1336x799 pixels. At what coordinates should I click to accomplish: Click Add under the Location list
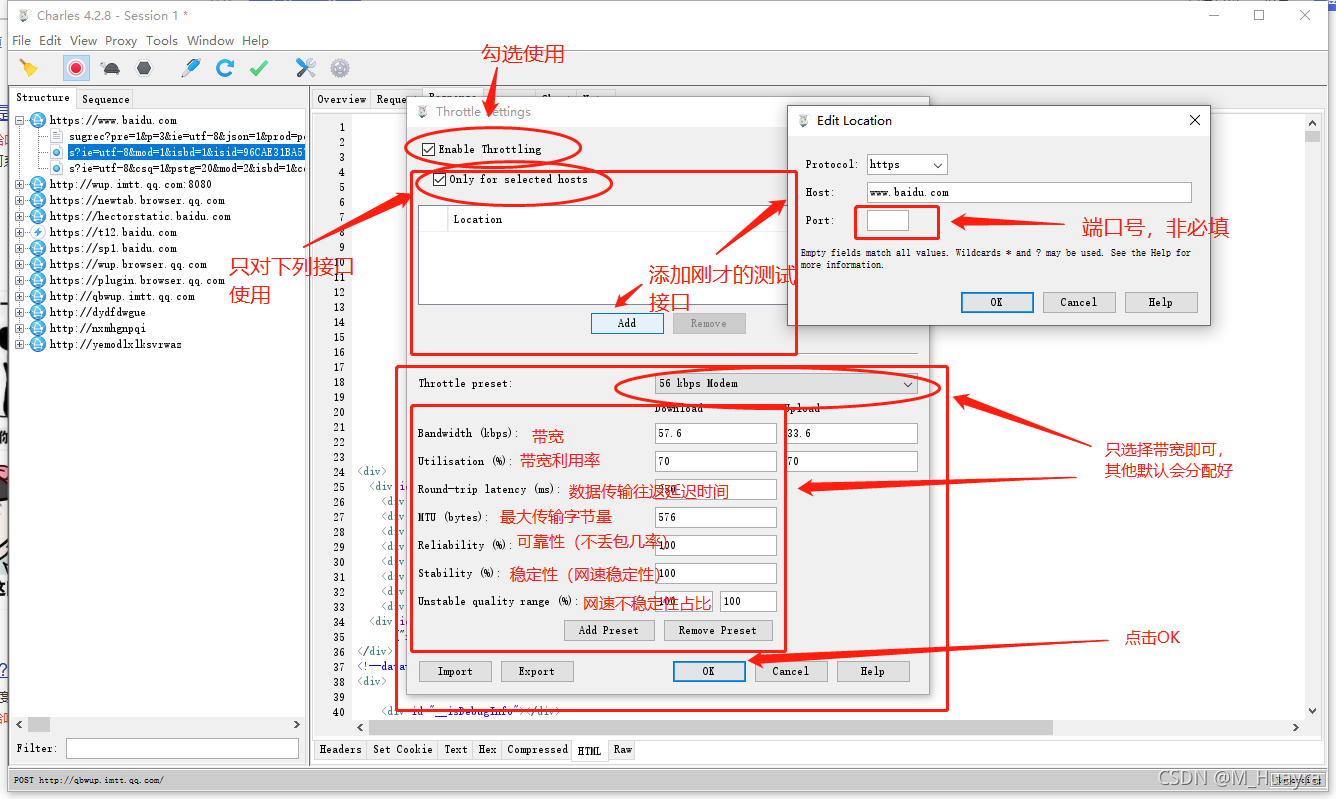coord(627,323)
